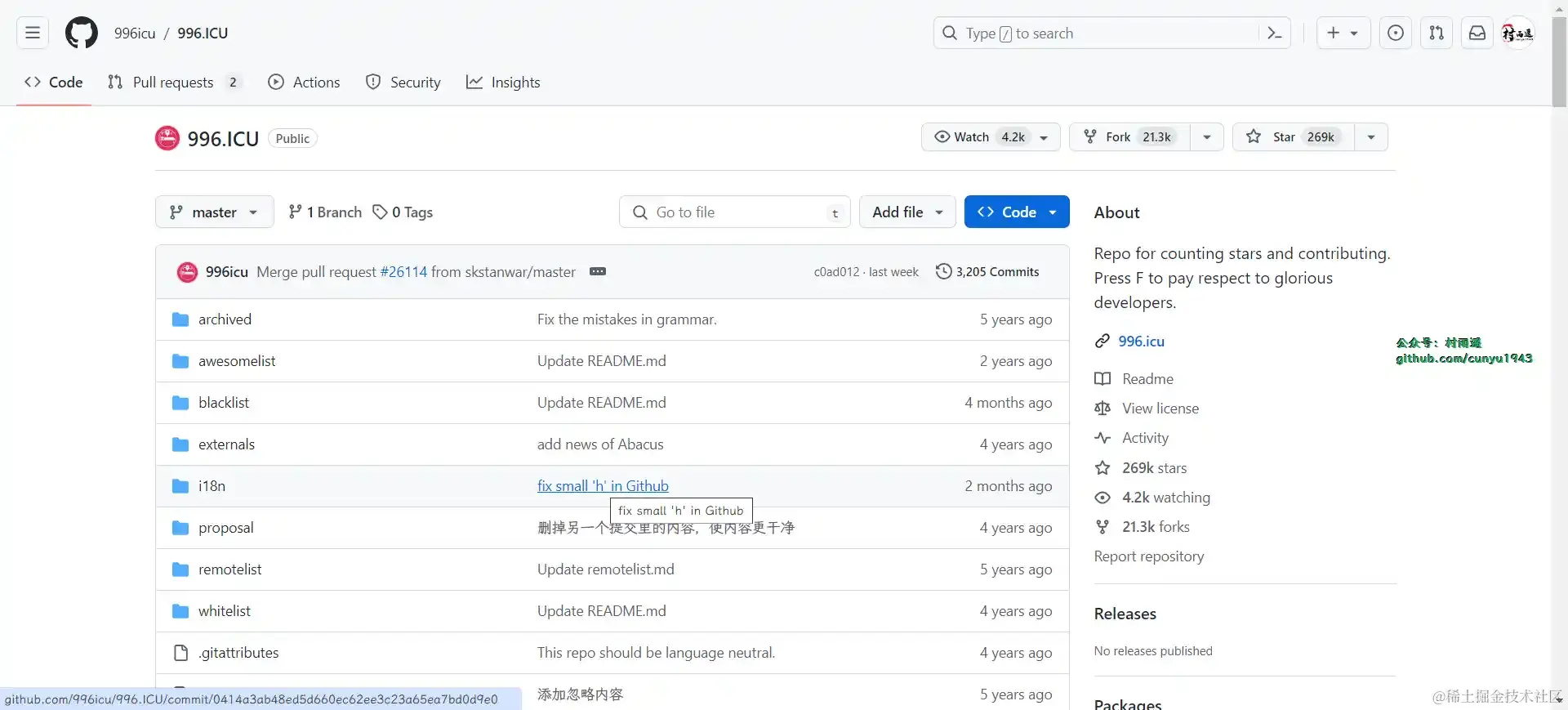The image size is (1568, 710).
Task: Open the green Code clone dropdown
Action: pyautogui.click(x=1017, y=212)
